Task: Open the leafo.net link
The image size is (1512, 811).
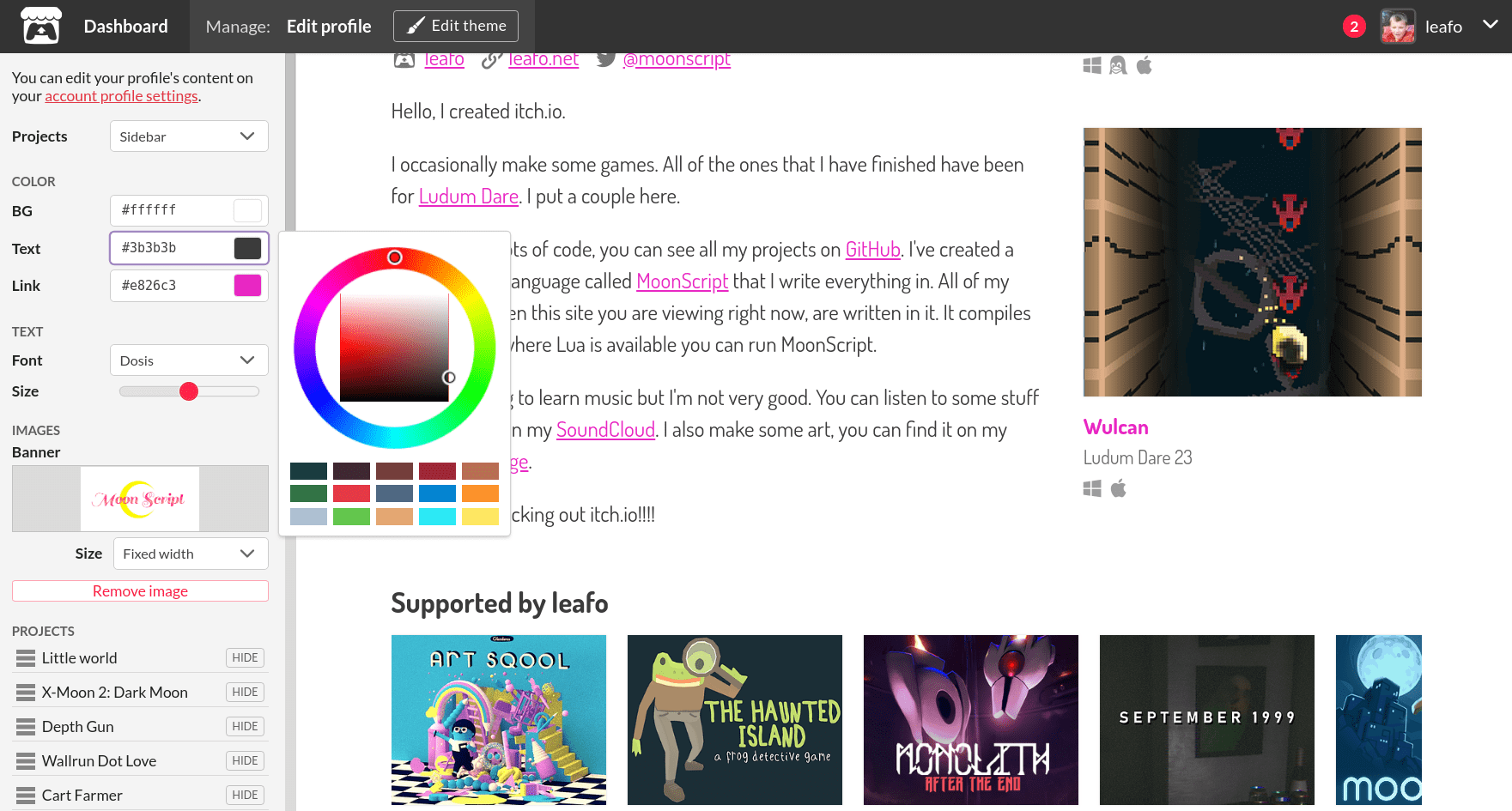Action: [x=543, y=59]
